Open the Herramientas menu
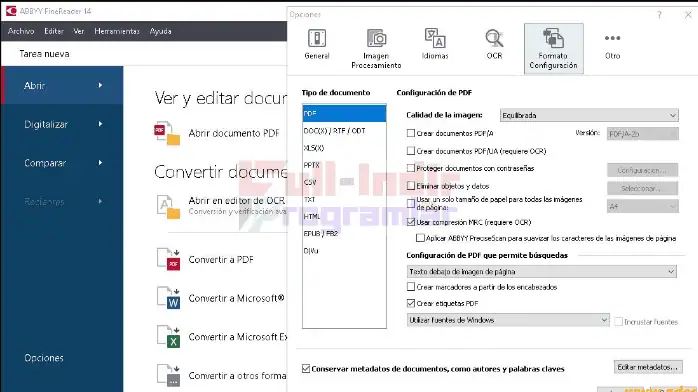Screen dimensions: 698x392 [117, 31]
